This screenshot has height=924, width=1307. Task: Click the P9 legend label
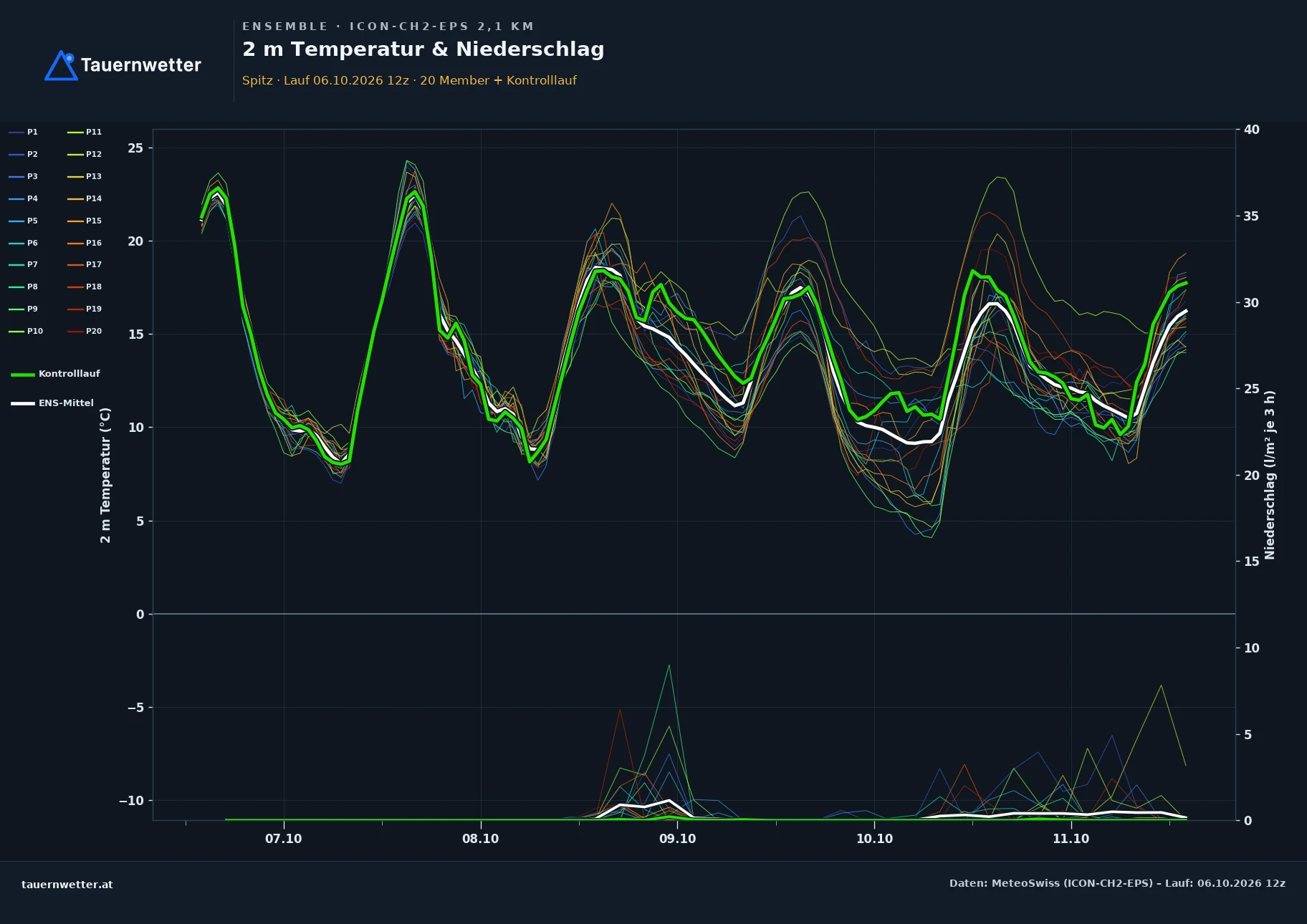(32, 309)
